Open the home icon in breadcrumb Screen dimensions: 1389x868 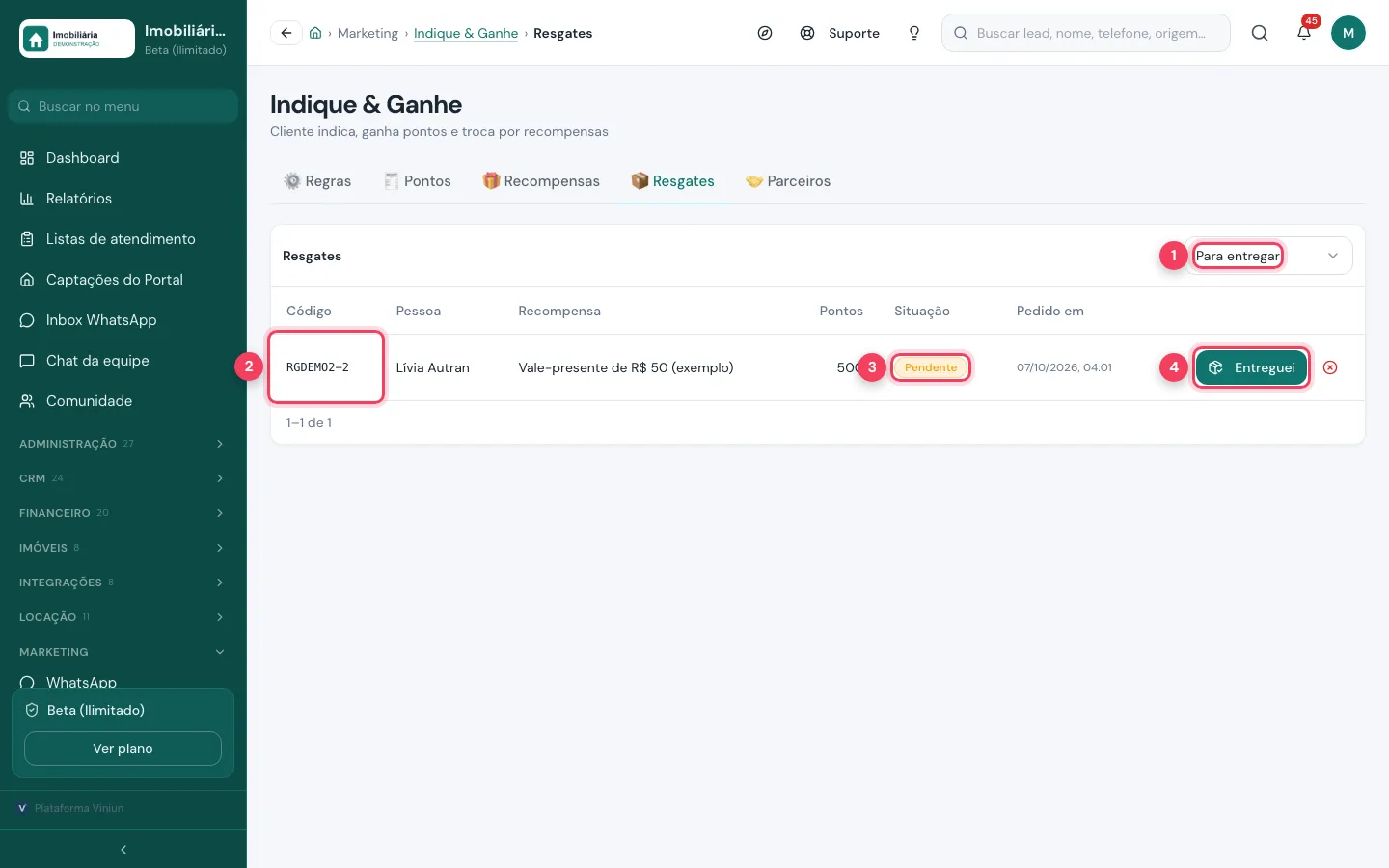point(315,33)
